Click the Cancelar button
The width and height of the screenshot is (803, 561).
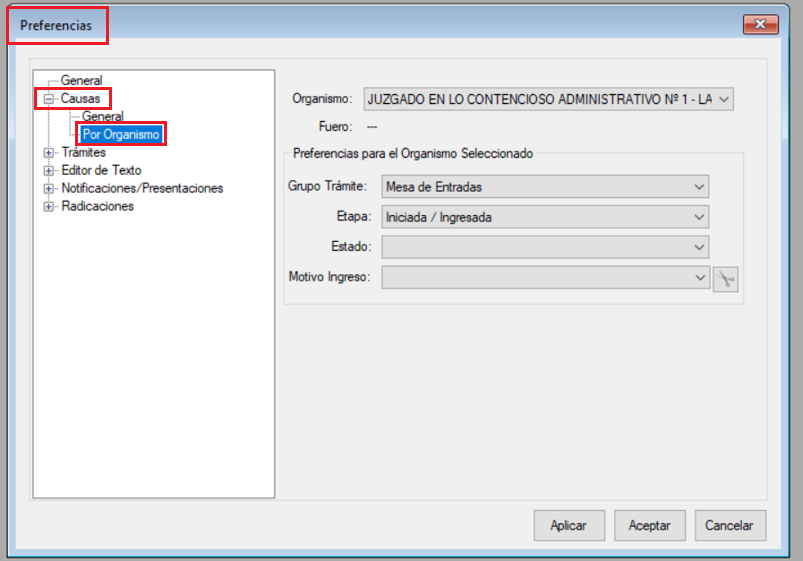729,525
